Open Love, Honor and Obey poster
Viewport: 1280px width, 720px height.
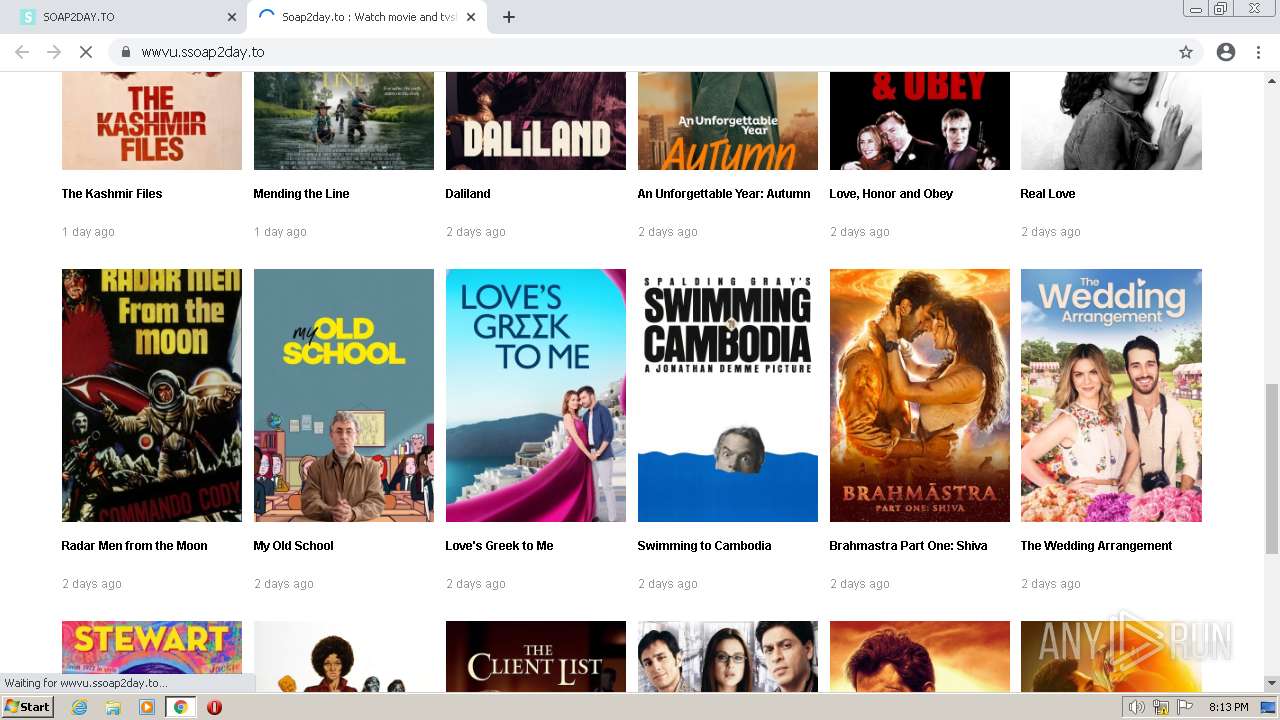coord(920,121)
